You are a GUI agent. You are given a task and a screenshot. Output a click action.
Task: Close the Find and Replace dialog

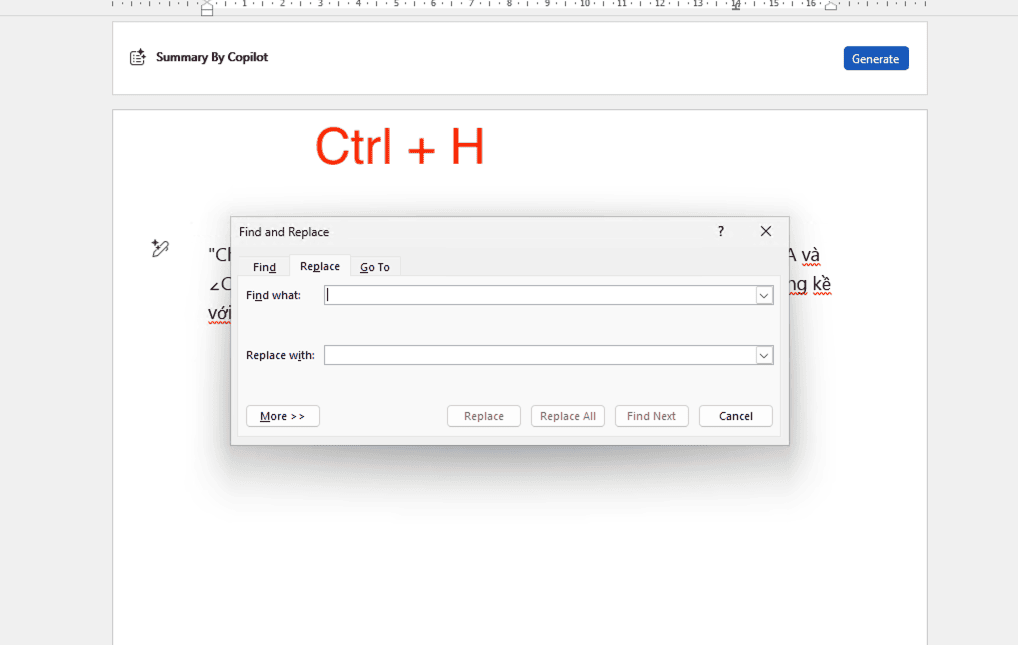(x=766, y=231)
